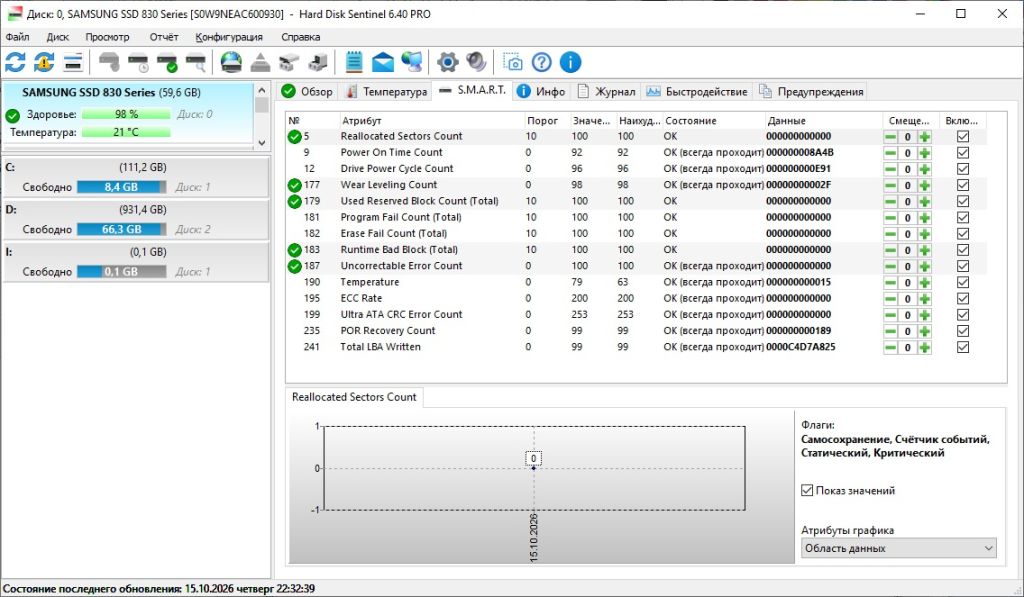Click the grey disk with shield toolbar icon
The width and height of the screenshot is (1024, 597).
109,63
